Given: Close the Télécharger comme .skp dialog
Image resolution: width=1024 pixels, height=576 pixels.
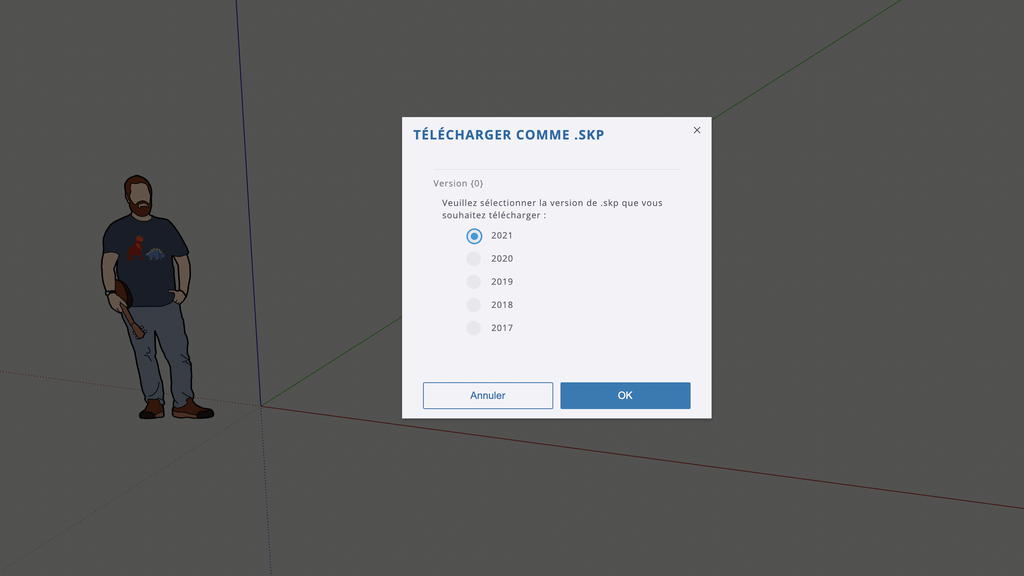Looking at the screenshot, I should click(x=697, y=130).
